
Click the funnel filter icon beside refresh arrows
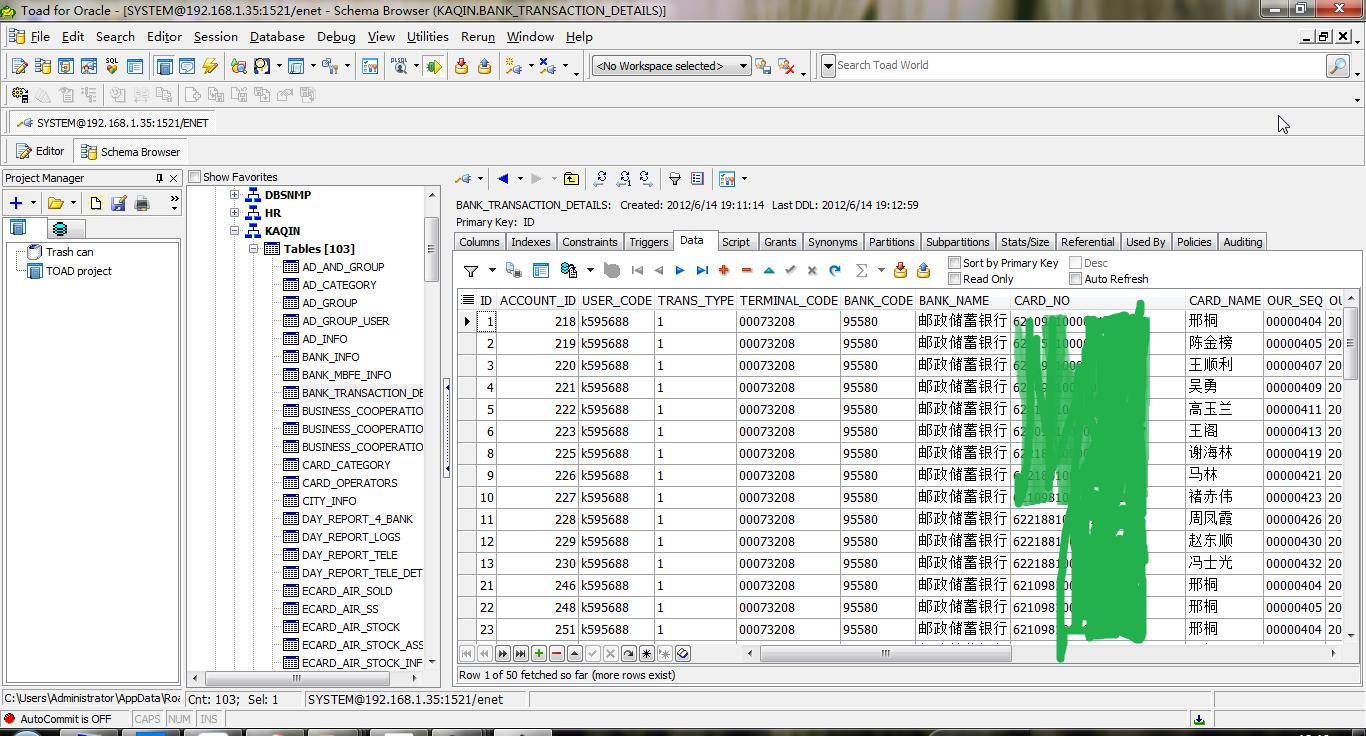click(674, 179)
